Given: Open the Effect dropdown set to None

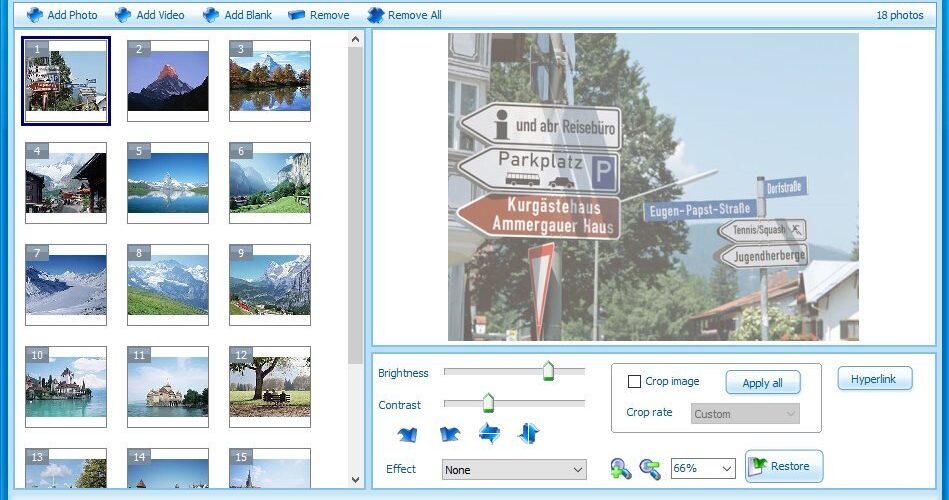Looking at the screenshot, I should click(x=514, y=470).
